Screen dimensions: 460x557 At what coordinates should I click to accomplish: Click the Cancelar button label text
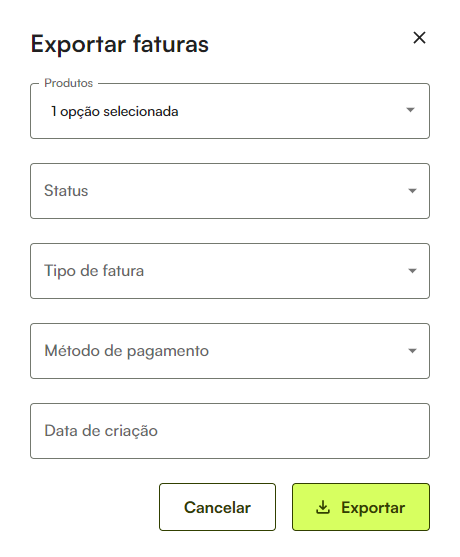coord(217,507)
